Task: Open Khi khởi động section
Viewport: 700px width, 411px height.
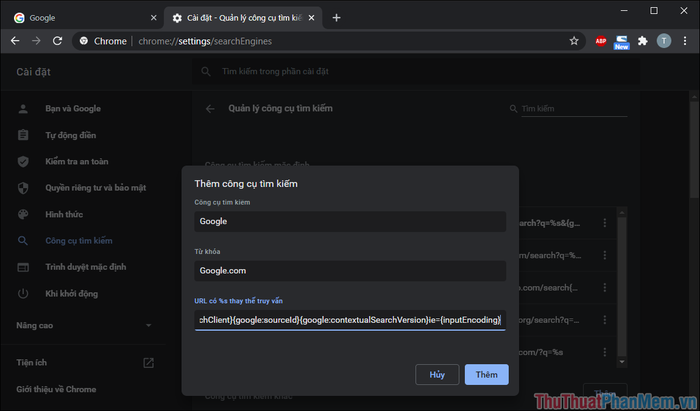Action: (71, 294)
